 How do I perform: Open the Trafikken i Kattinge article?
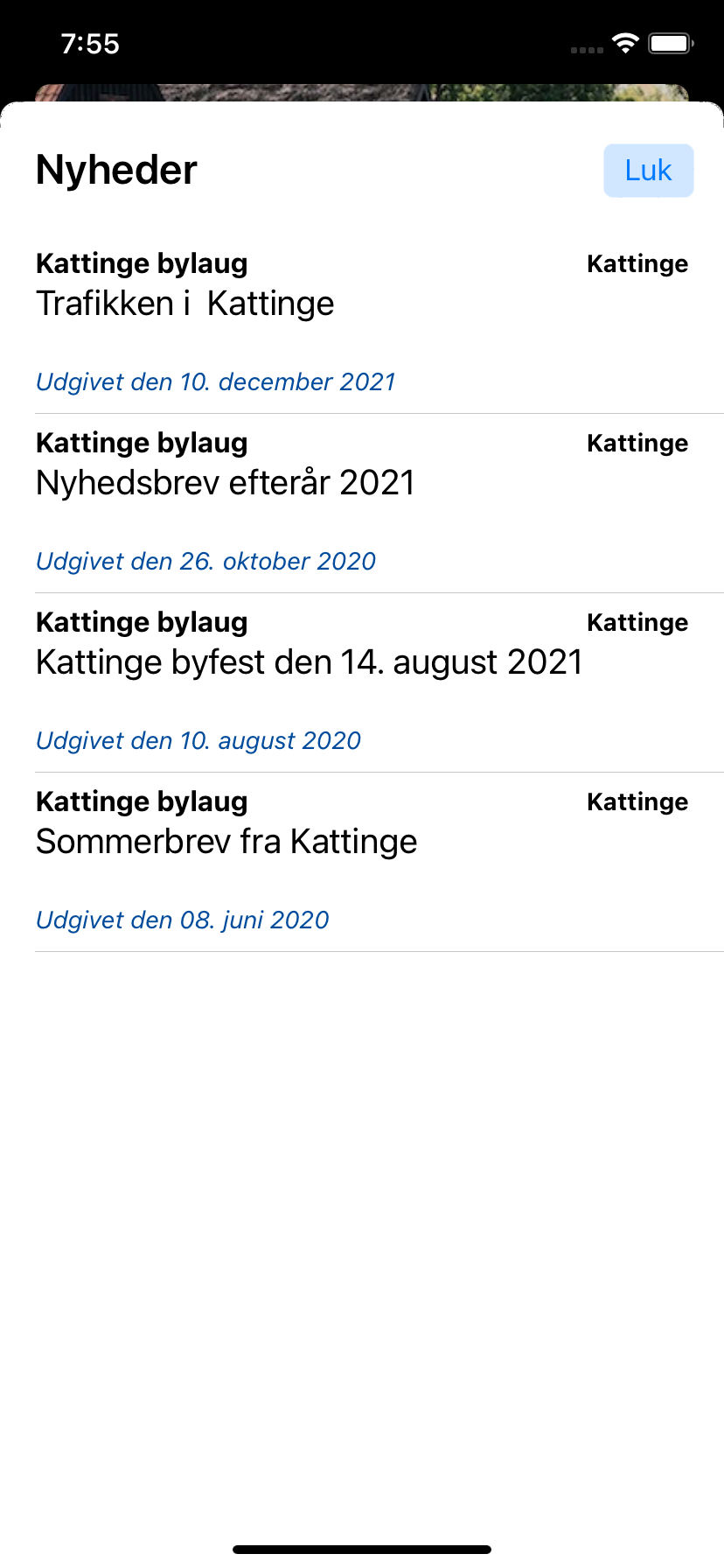185,304
